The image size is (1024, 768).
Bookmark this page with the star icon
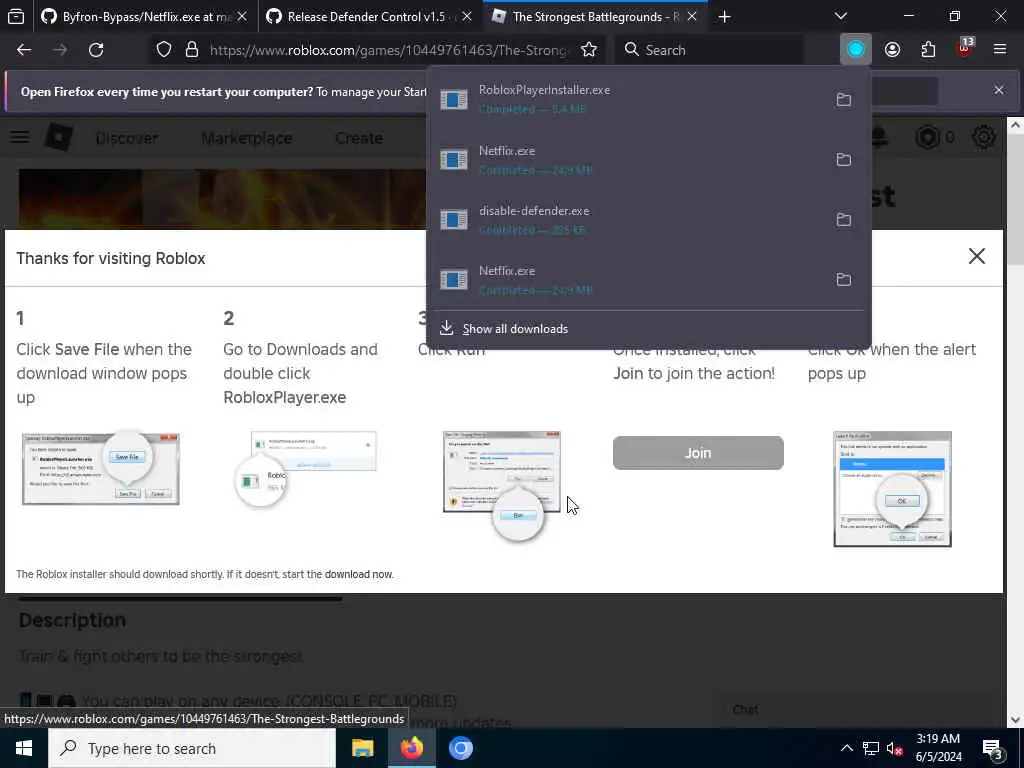pos(588,50)
